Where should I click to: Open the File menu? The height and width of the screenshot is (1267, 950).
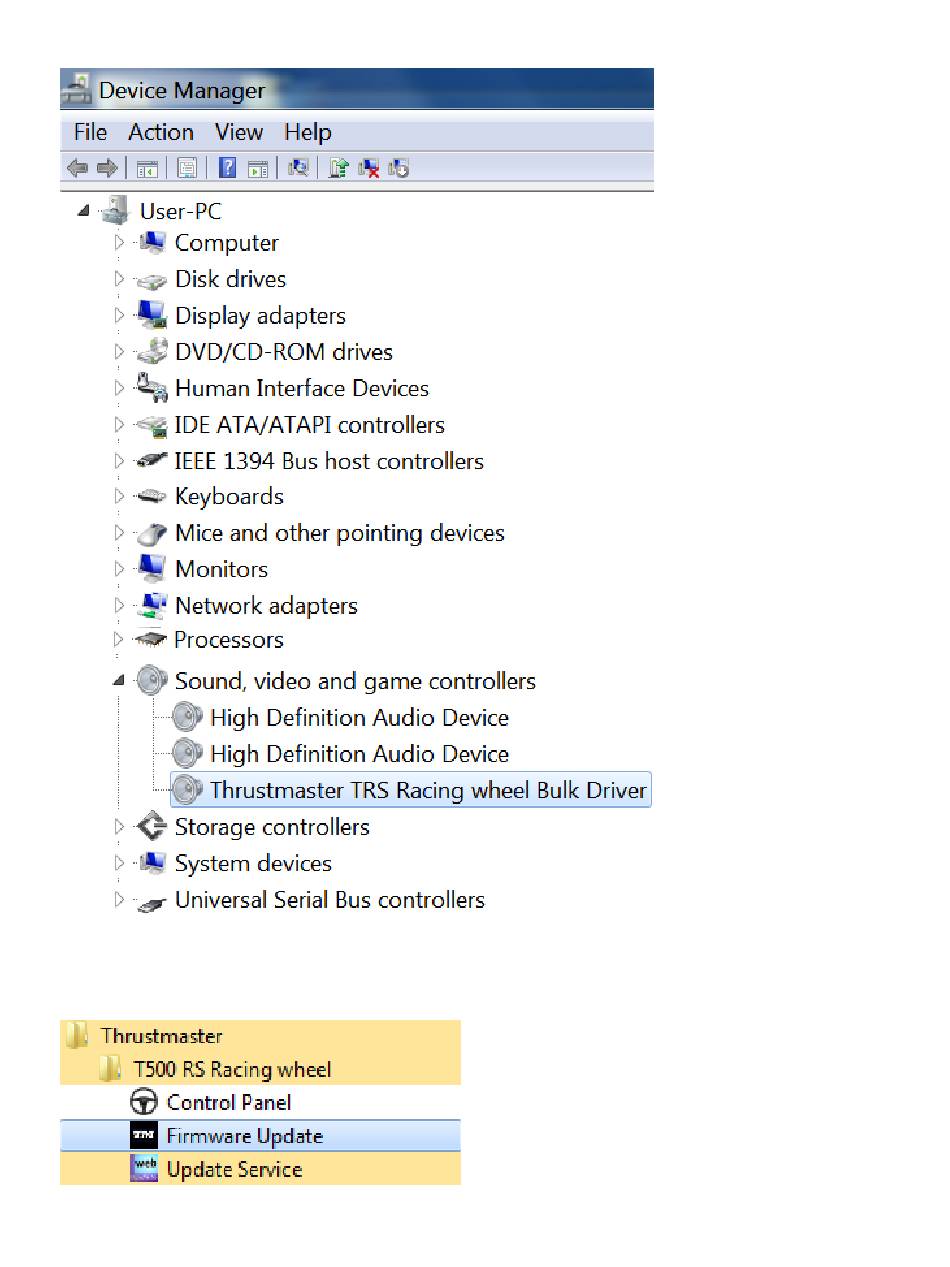[90, 132]
